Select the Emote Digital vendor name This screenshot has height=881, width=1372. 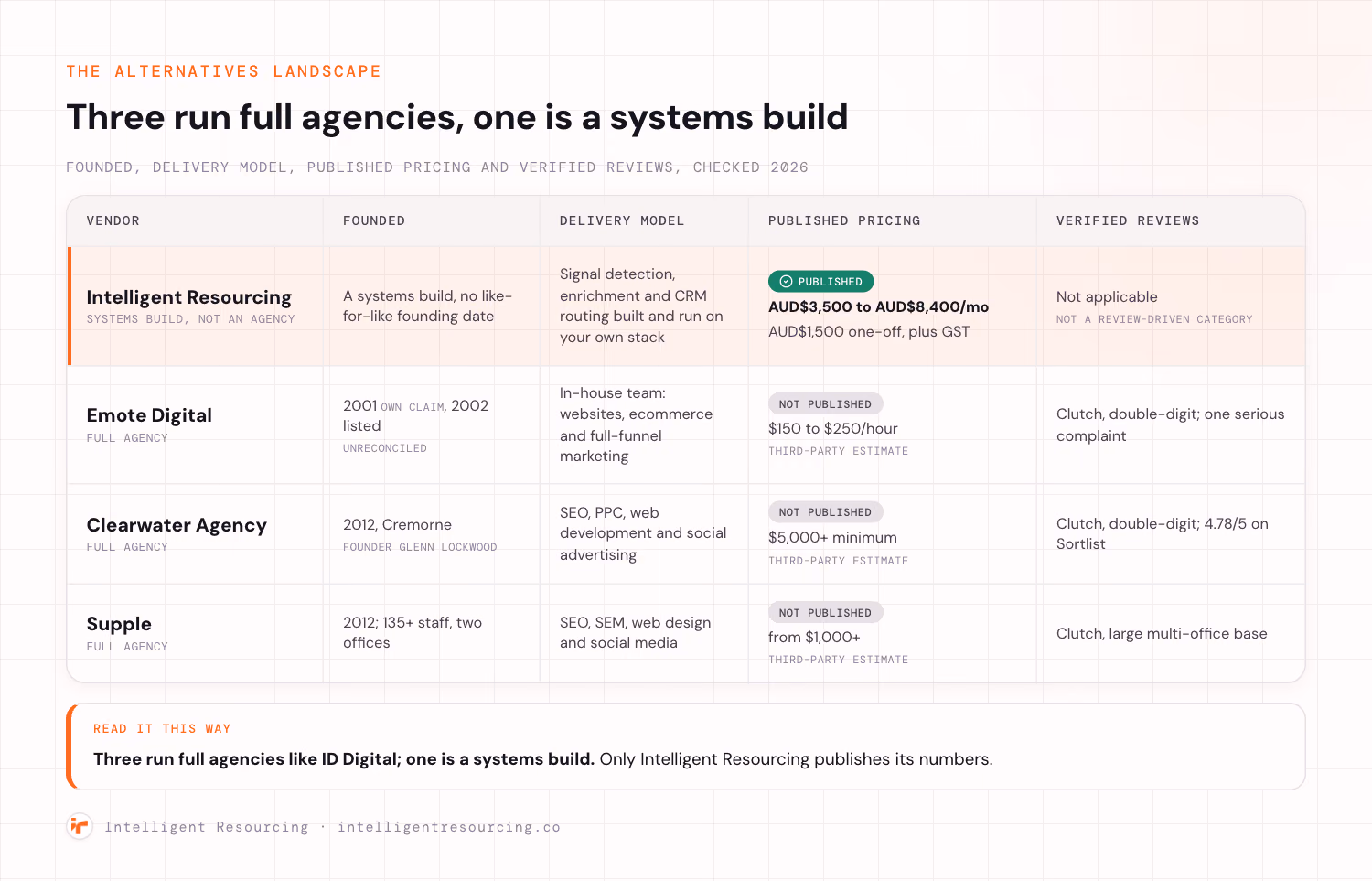(x=149, y=415)
